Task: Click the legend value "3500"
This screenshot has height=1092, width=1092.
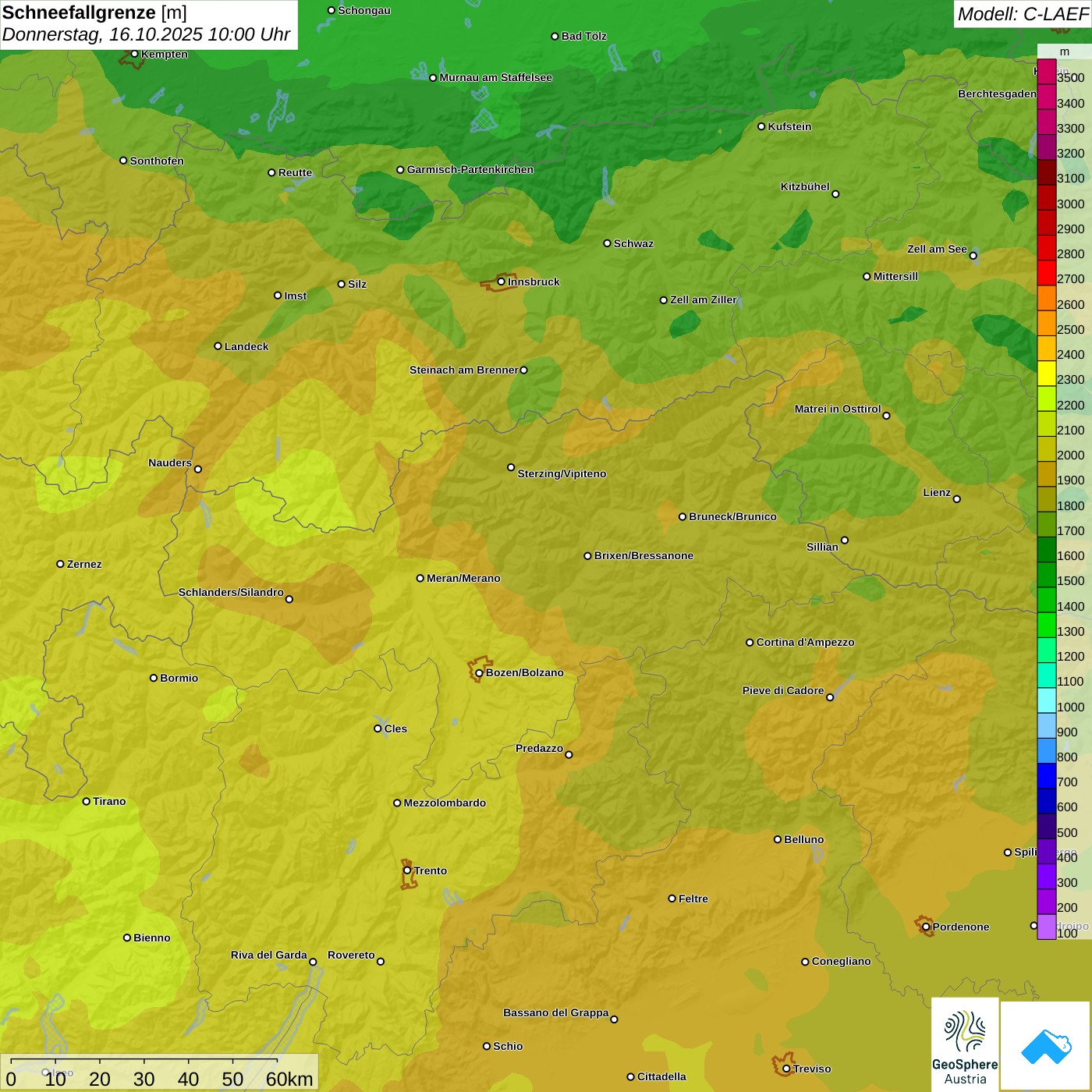Action: pos(1070,78)
